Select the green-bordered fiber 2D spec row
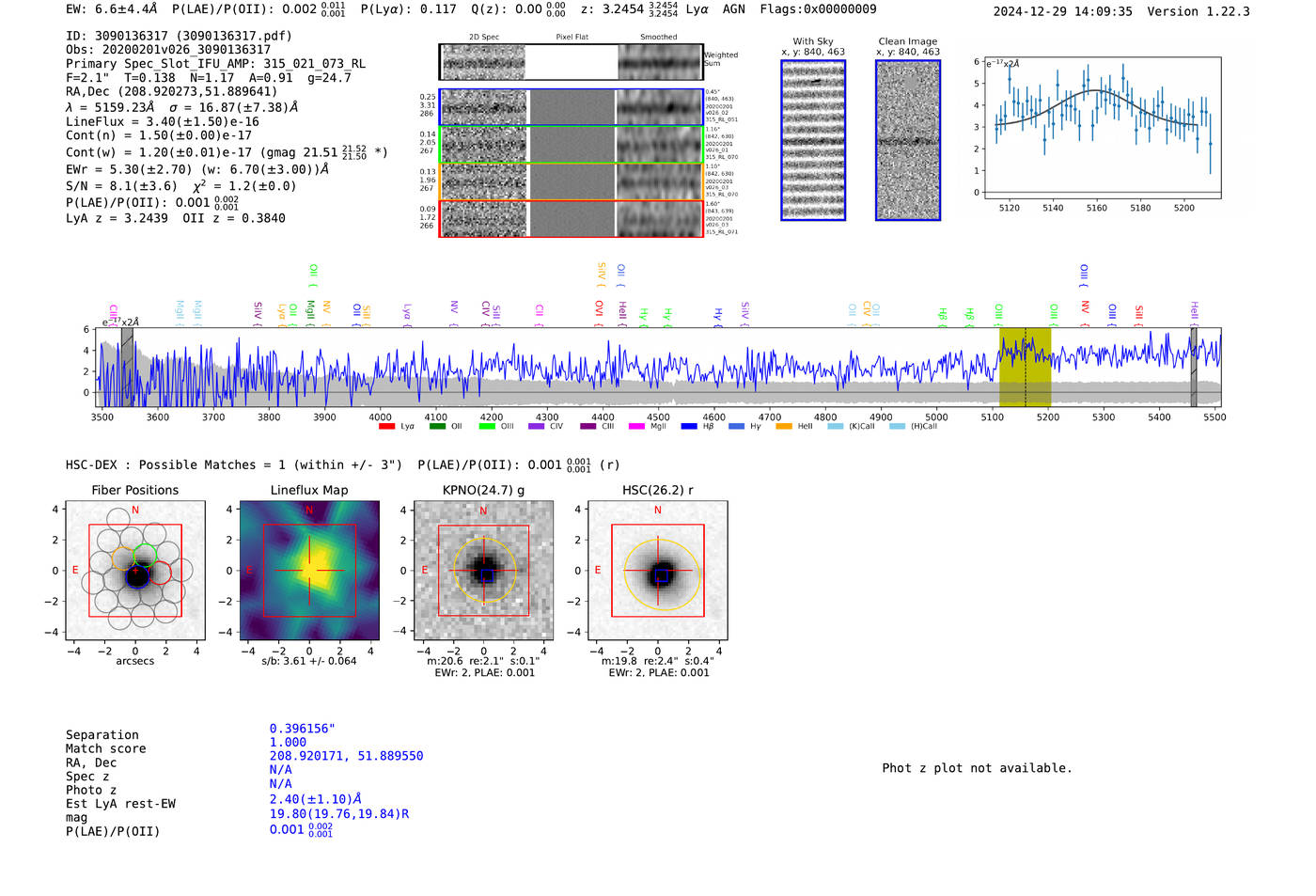Viewport: 1316px width, 896px height. pyautogui.click(x=572, y=145)
